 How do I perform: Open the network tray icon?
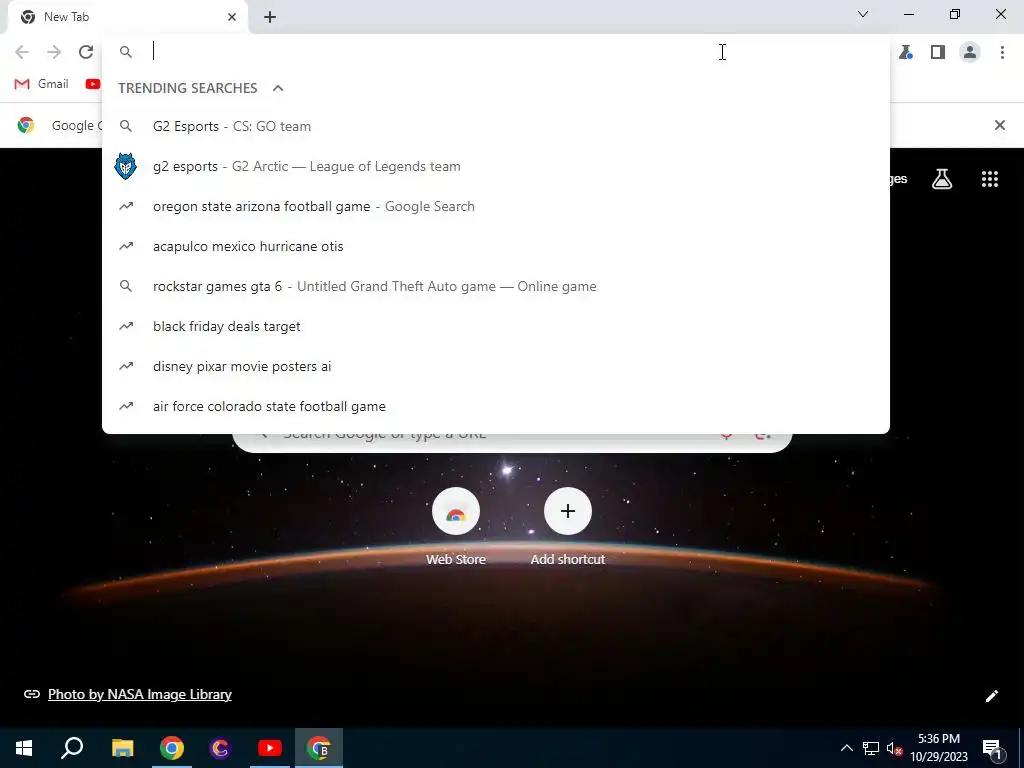pyautogui.click(x=871, y=748)
